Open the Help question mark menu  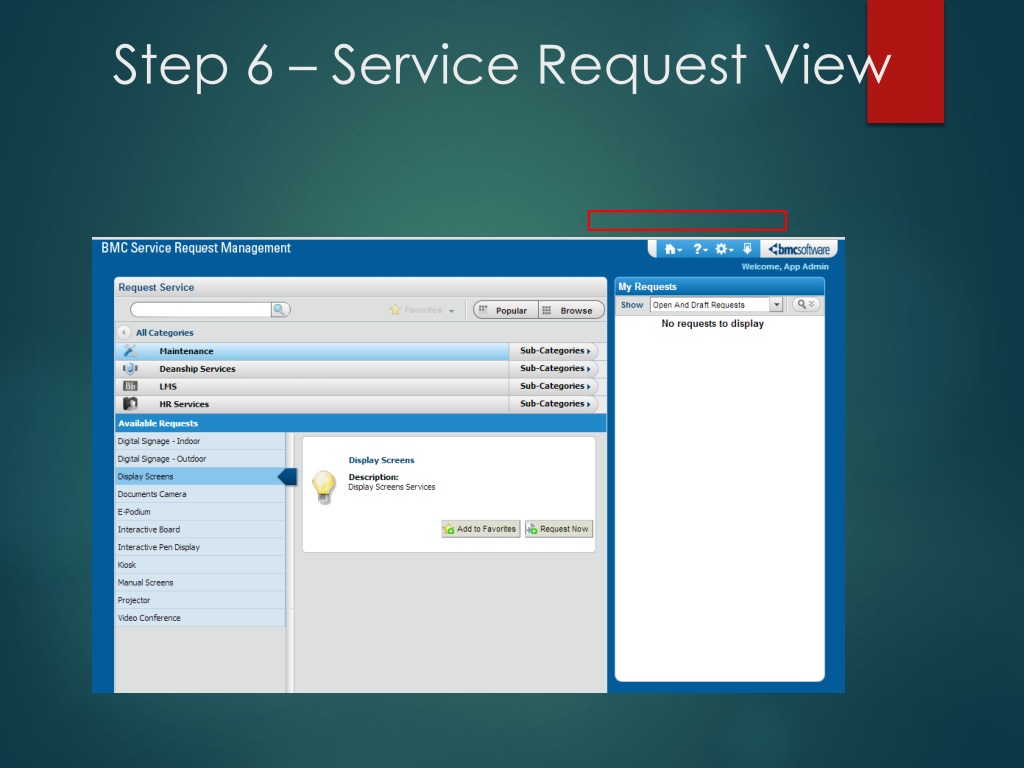click(x=699, y=249)
